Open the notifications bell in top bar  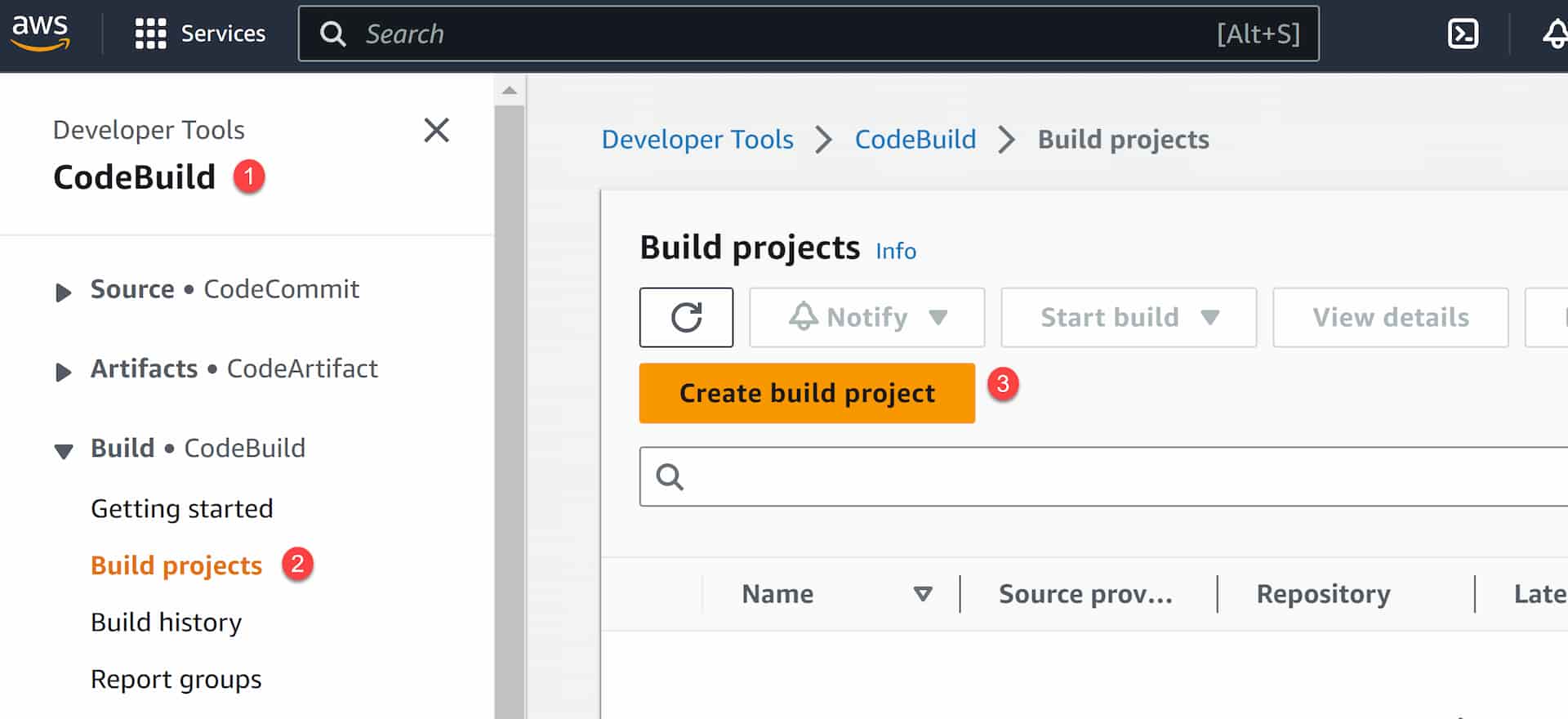point(1554,33)
